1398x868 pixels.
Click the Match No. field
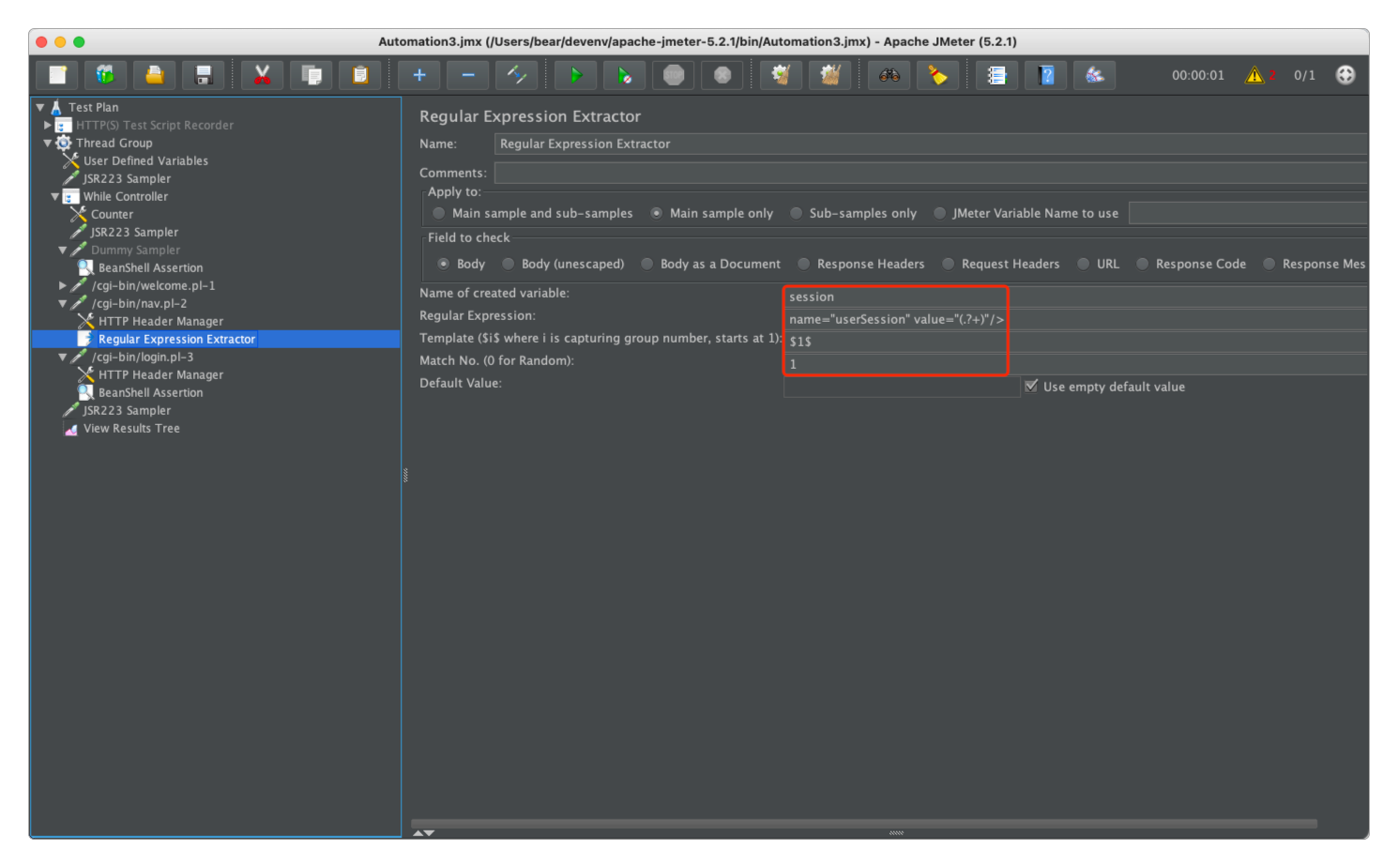[1075, 364]
